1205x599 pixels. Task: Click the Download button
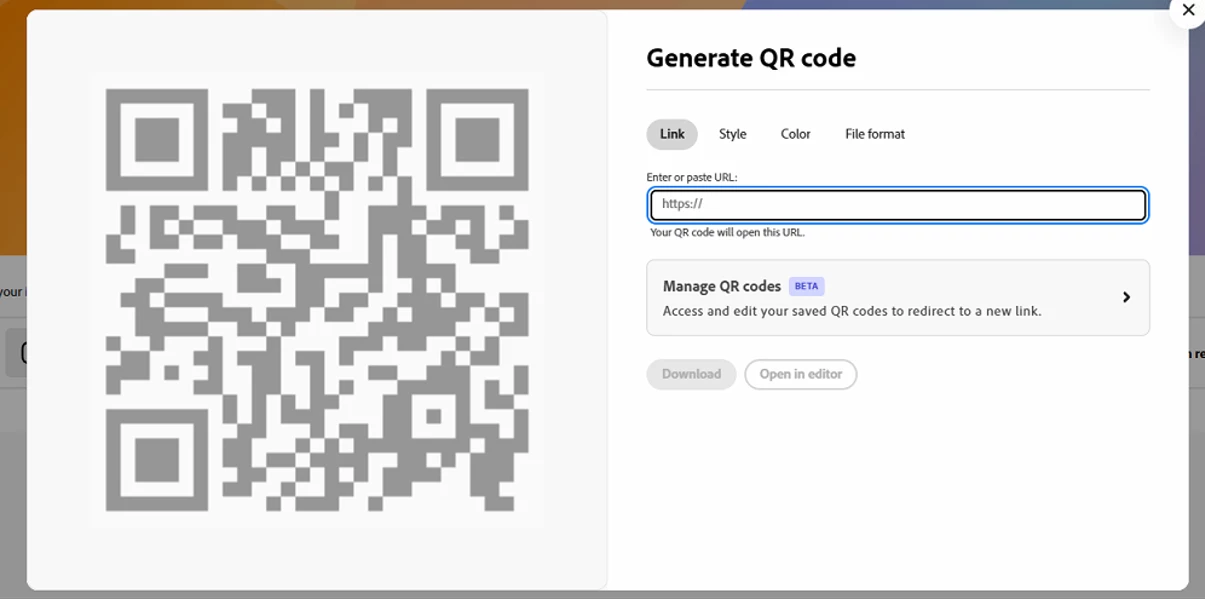click(691, 374)
